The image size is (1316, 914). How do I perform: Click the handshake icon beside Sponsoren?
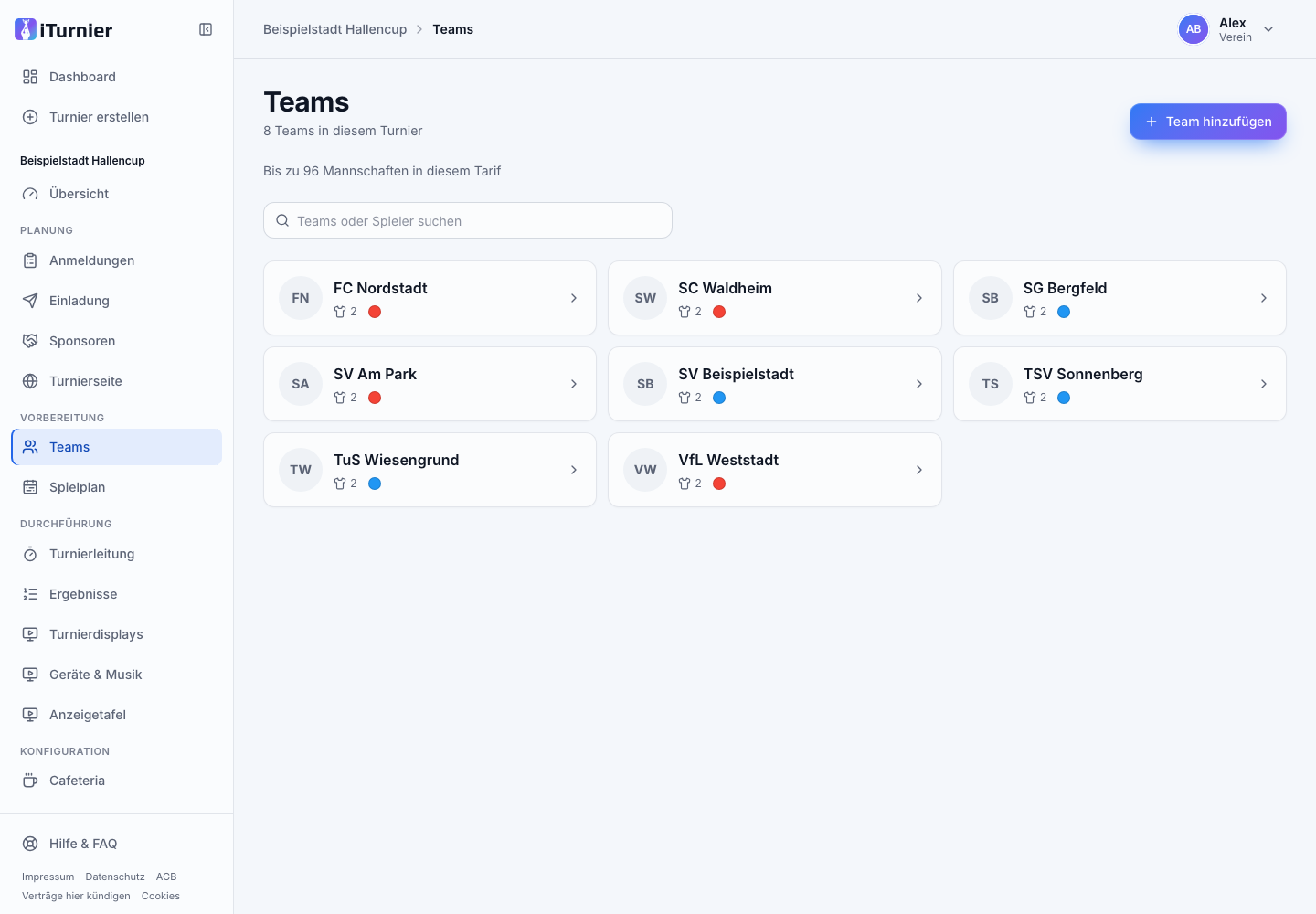click(30, 341)
